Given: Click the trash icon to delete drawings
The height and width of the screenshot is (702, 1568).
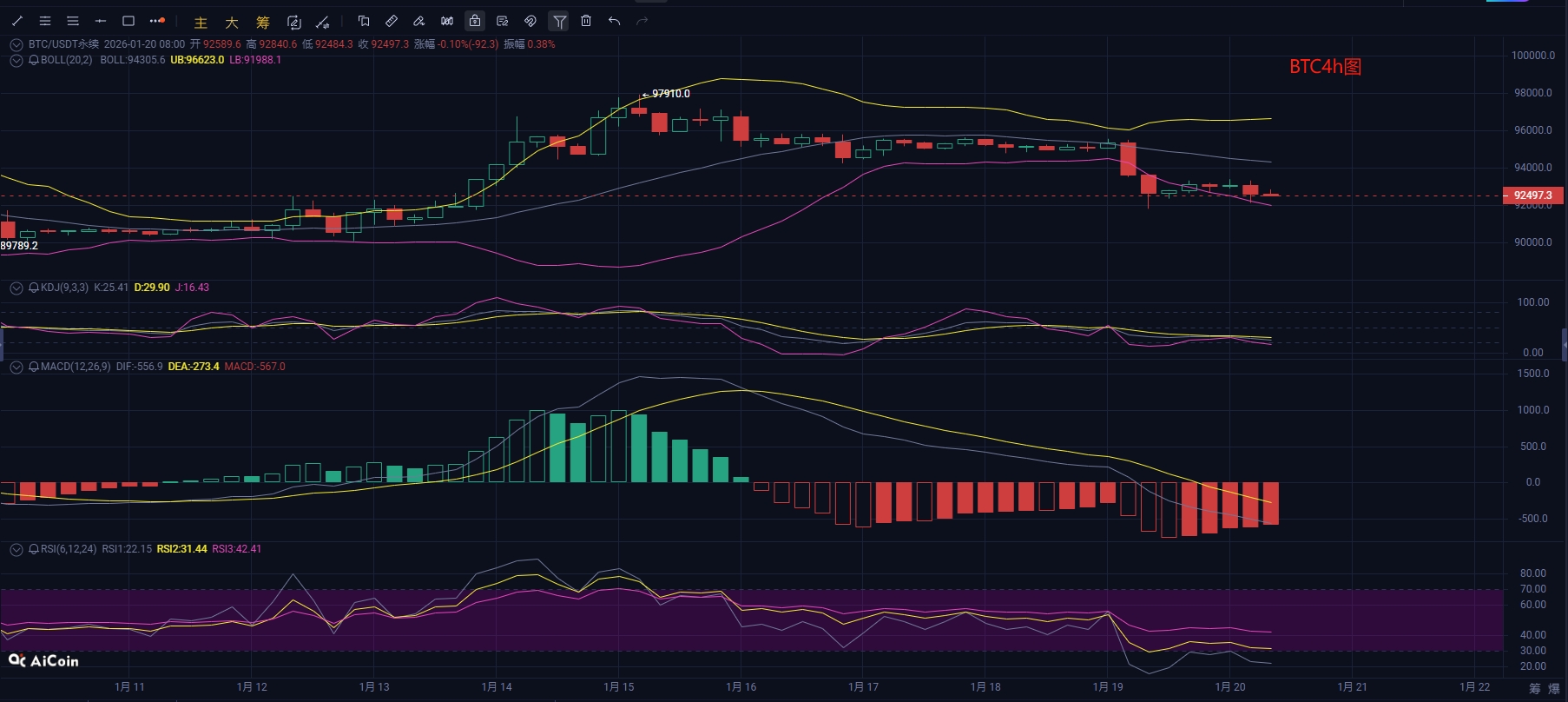Looking at the screenshot, I should click(x=586, y=21).
